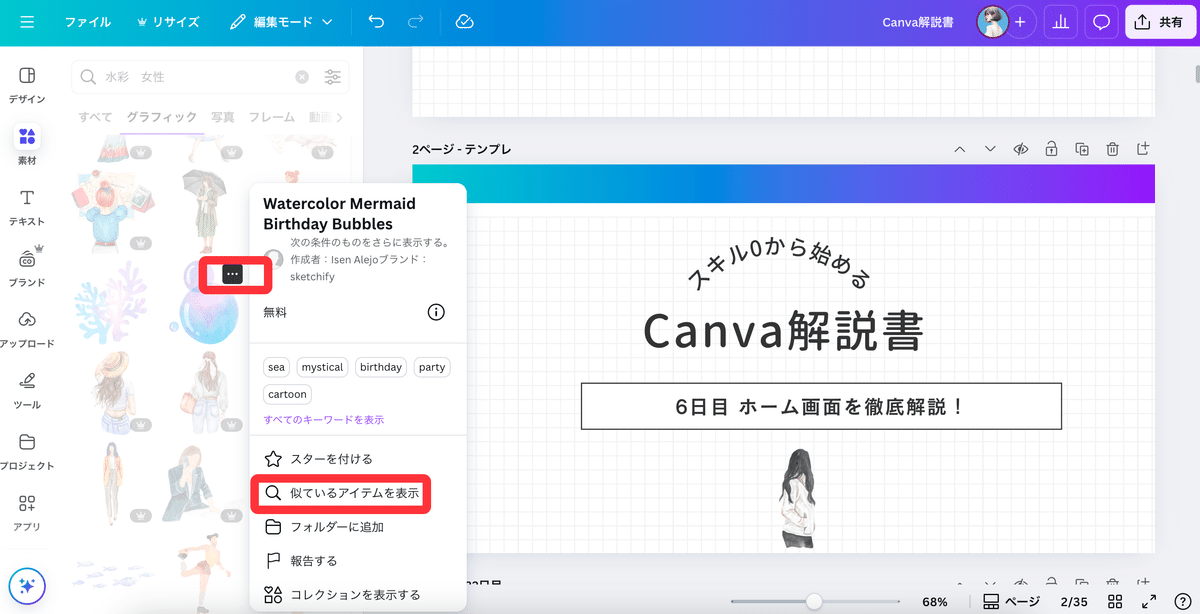Open the ファイル menu
This screenshot has width=1200, height=614.
(88, 21)
